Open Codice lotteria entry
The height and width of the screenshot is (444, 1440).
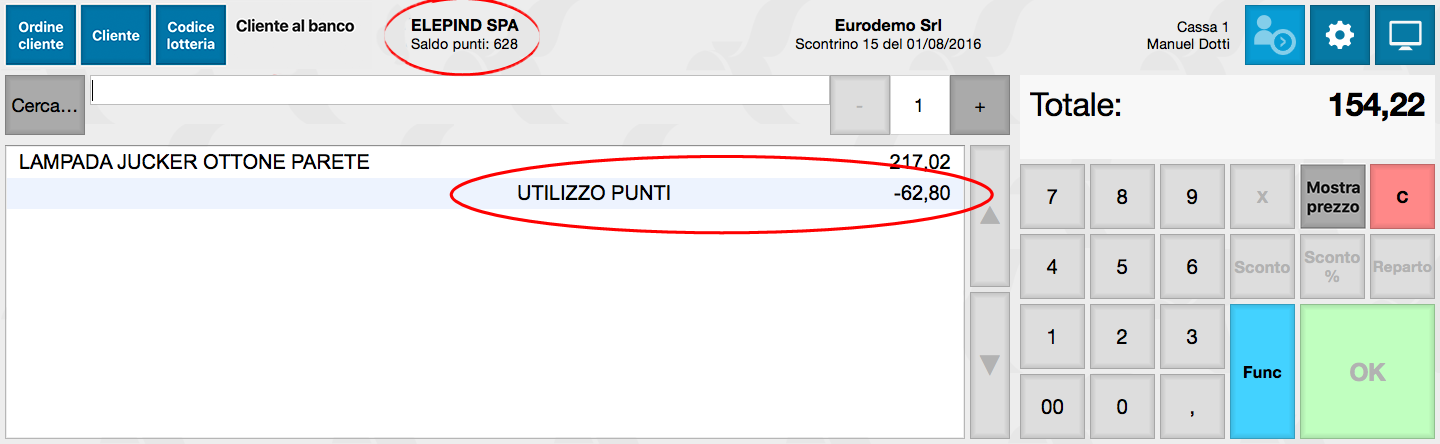(x=191, y=35)
